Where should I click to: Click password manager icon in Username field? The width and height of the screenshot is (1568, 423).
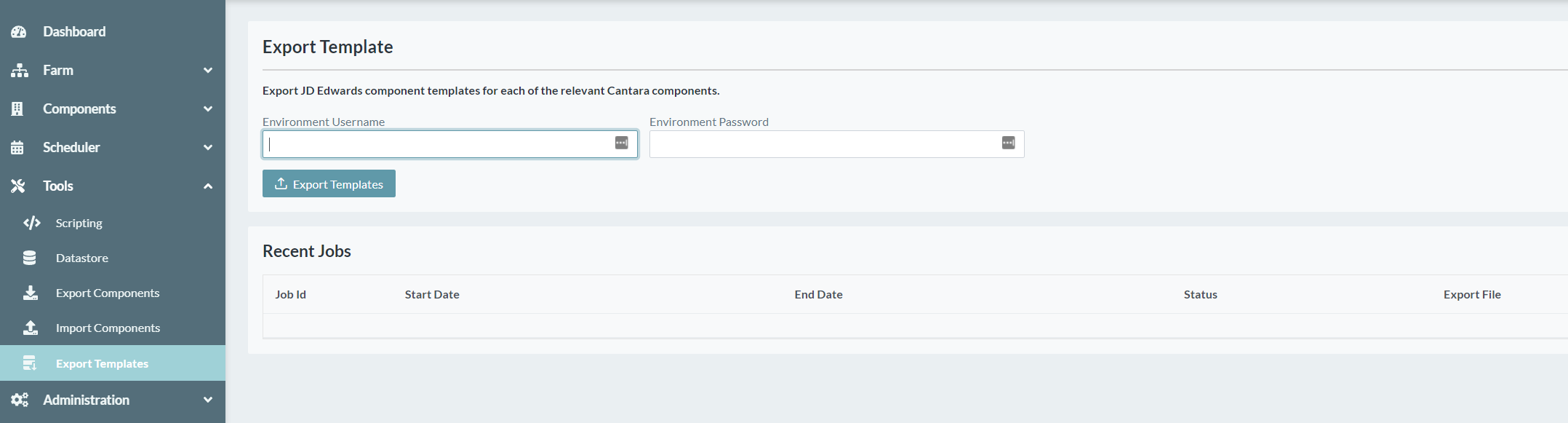(x=622, y=143)
